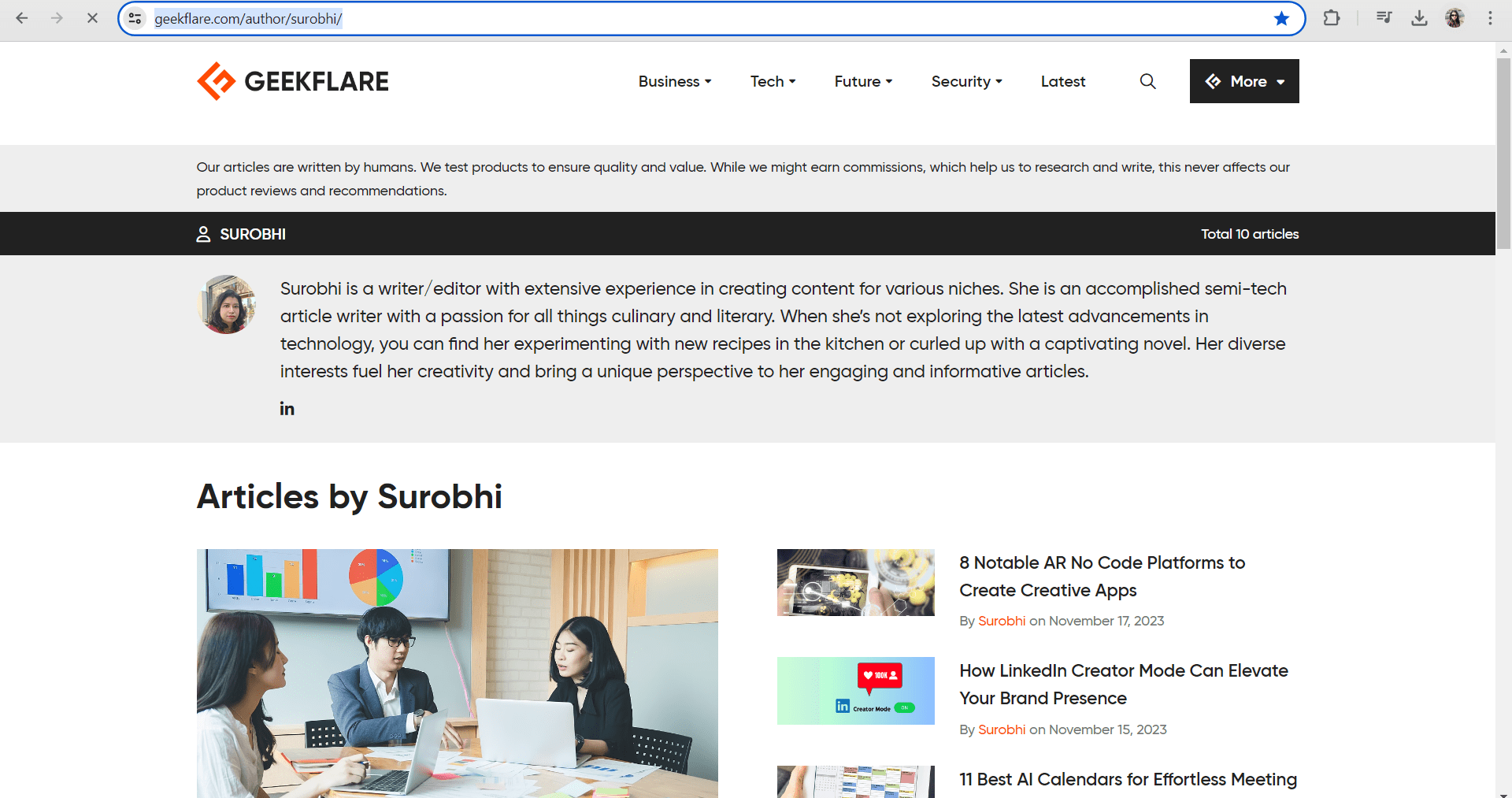Expand the Security dropdown menu

966,81
